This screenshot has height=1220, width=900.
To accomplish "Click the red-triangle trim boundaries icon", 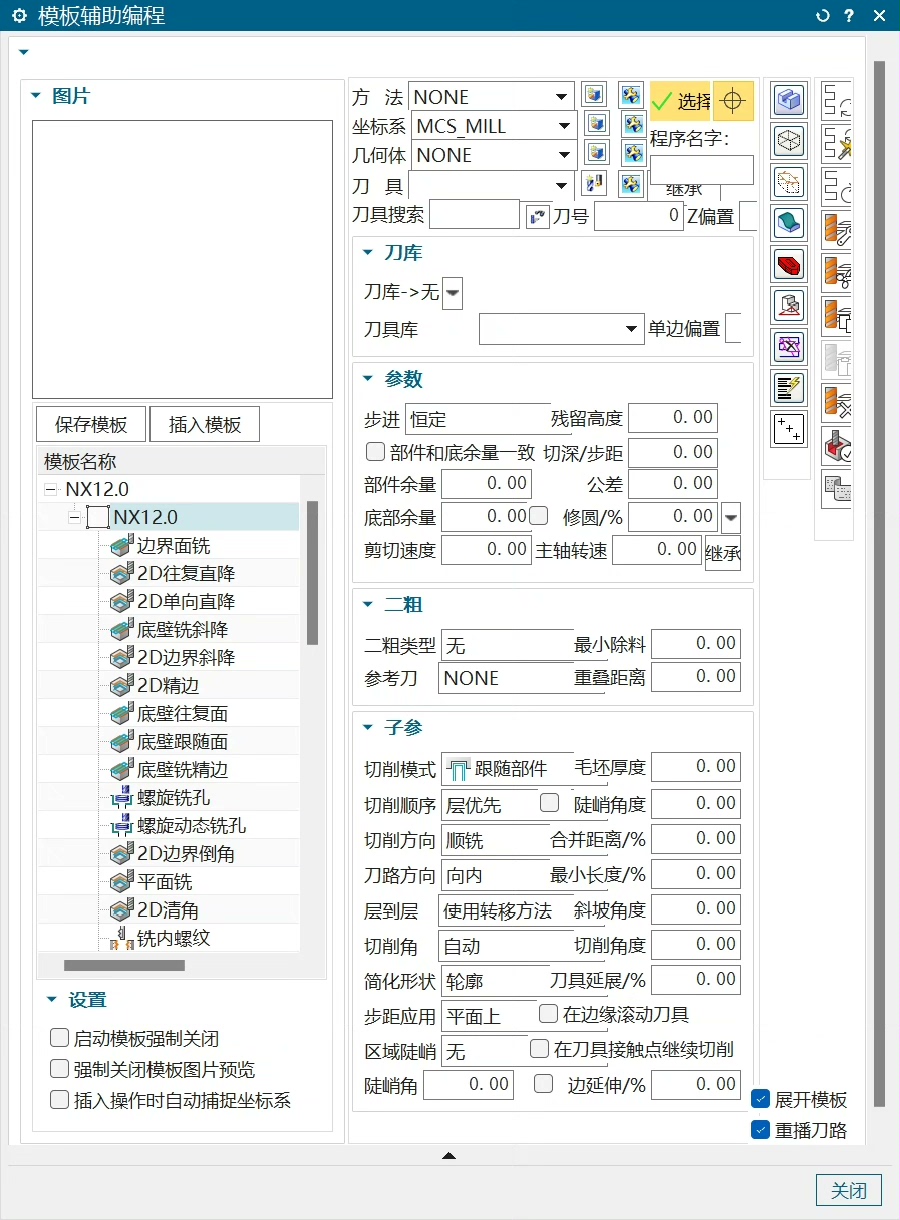I will click(790, 305).
